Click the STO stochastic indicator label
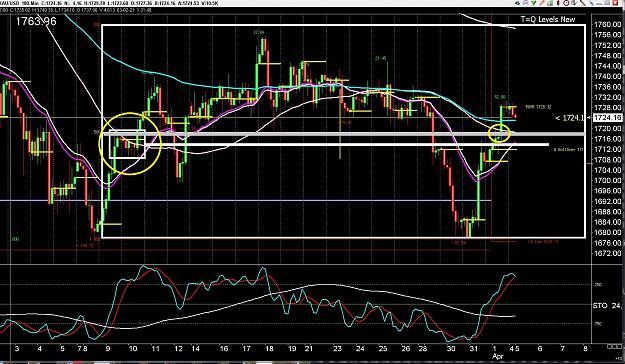 click(600, 306)
